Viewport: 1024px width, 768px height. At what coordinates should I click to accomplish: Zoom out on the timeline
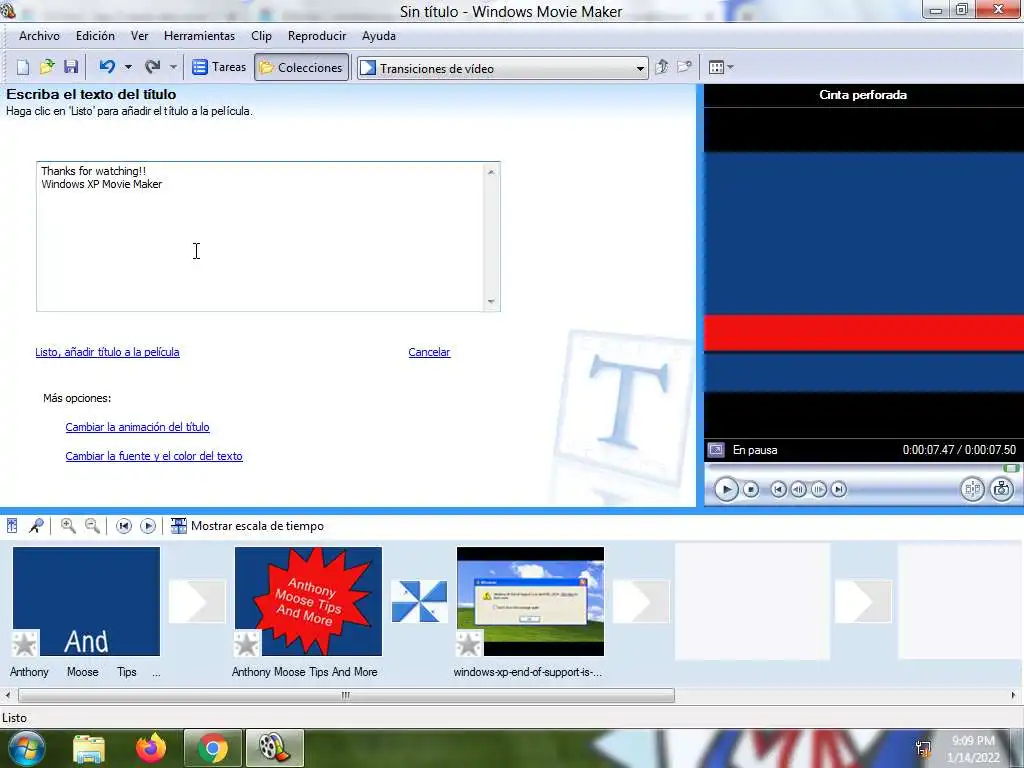coord(92,526)
